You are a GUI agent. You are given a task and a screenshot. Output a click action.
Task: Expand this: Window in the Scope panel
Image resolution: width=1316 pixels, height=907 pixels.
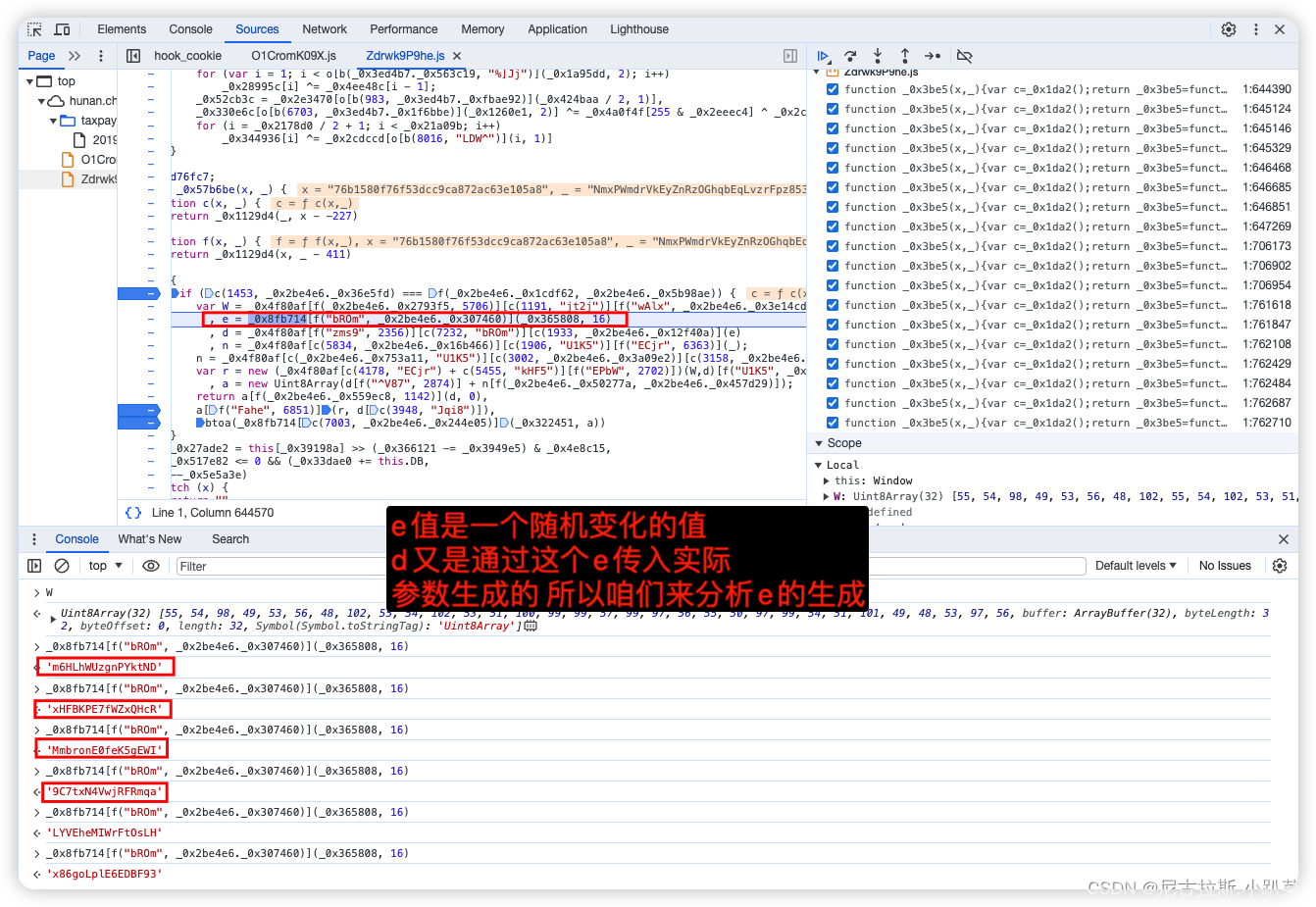pyautogui.click(x=829, y=480)
